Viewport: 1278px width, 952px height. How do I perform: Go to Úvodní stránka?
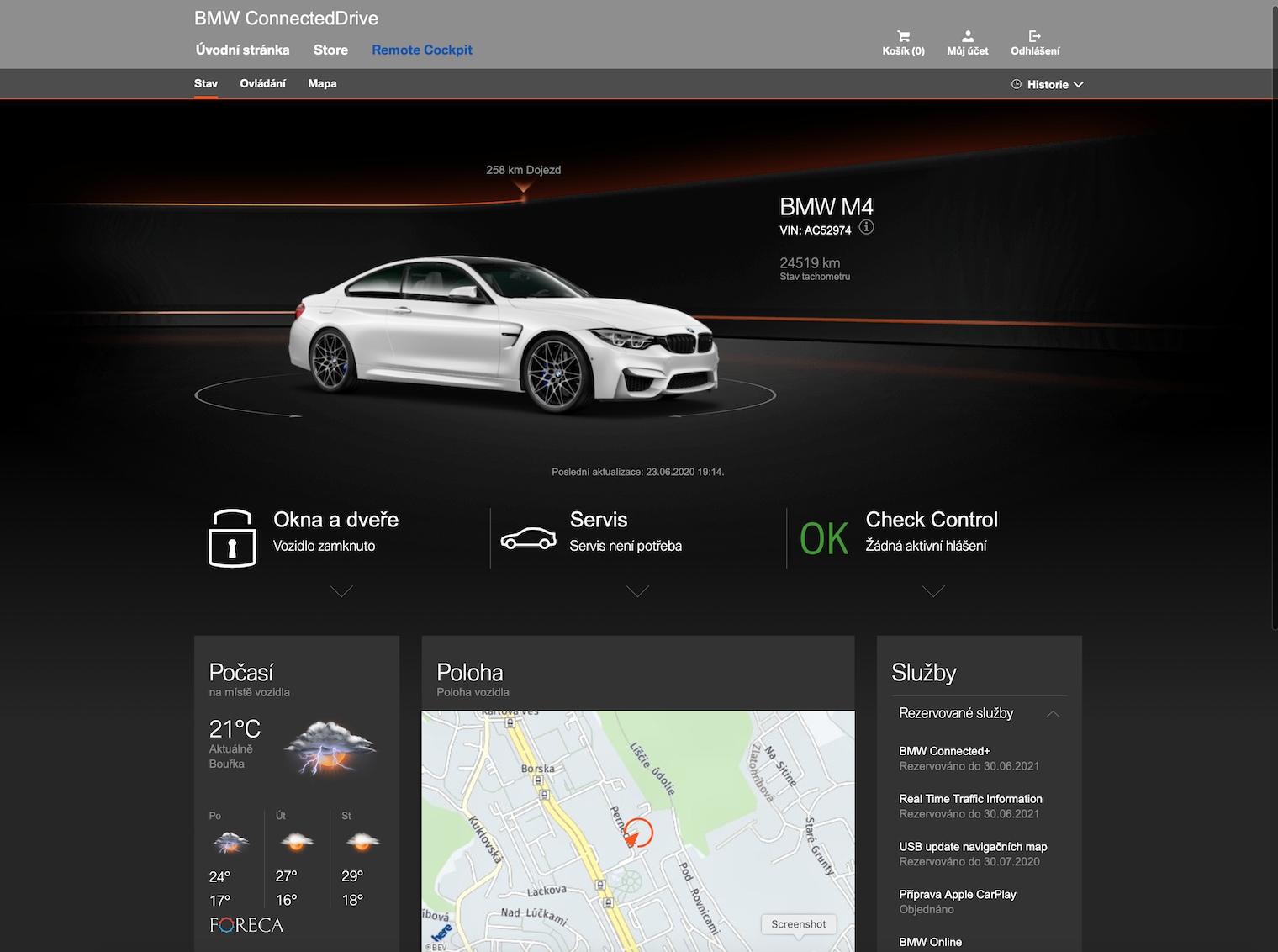pos(242,50)
